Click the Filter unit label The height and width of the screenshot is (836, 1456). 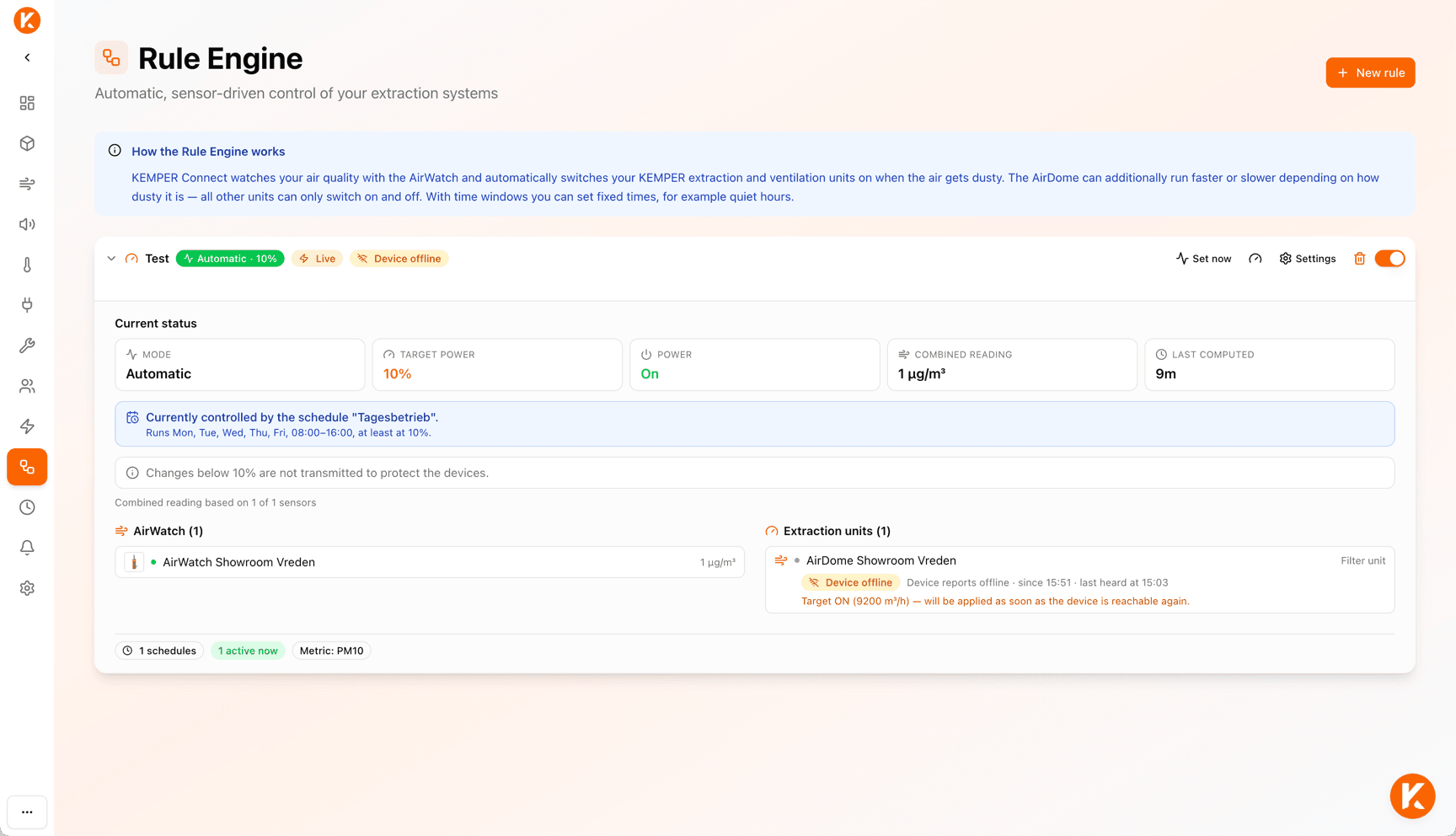(x=1362, y=560)
